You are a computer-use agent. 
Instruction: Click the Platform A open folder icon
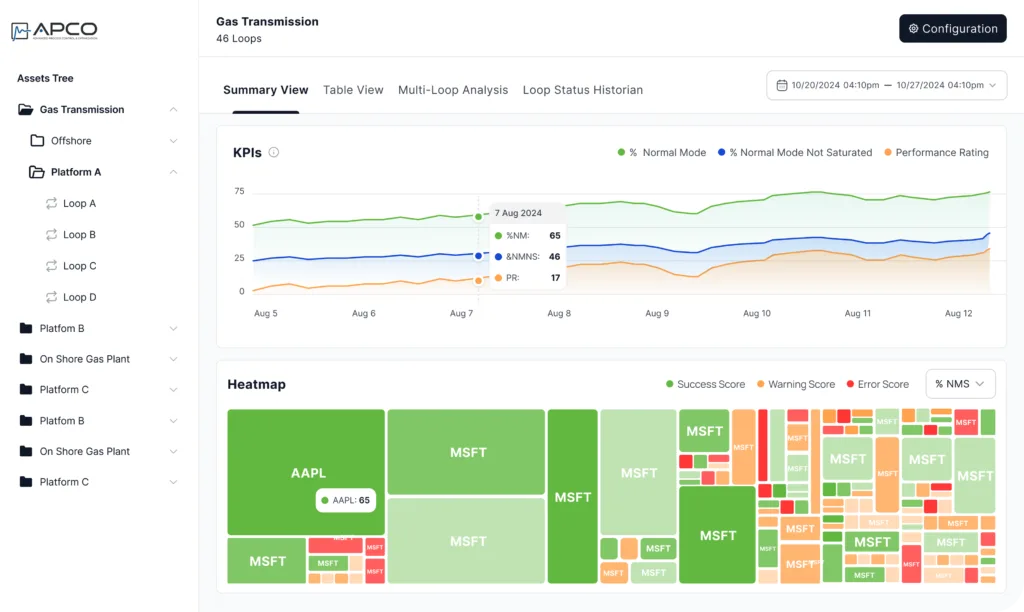(37, 172)
